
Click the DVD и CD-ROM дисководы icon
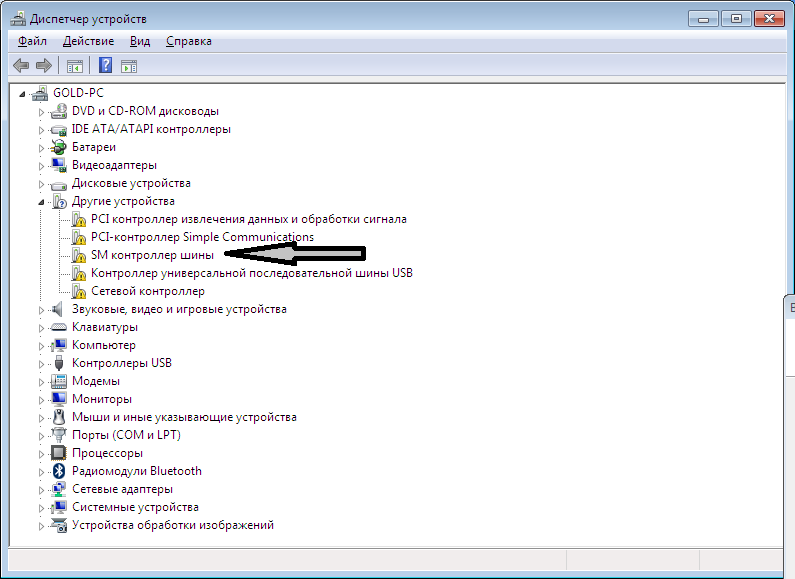[59, 111]
